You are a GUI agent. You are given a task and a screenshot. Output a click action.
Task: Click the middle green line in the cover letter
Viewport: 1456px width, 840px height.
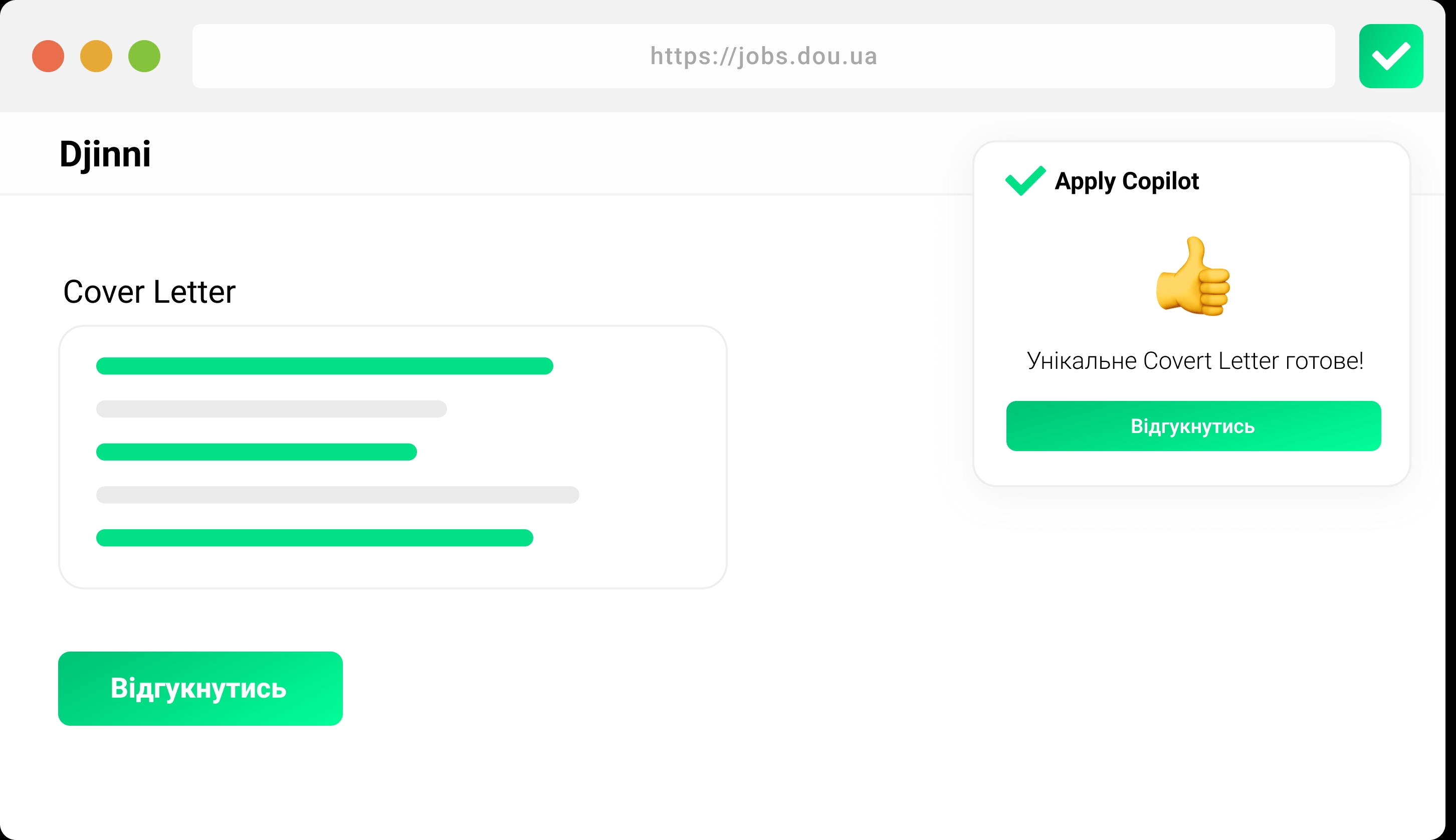pyautogui.click(x=256, y=452)
